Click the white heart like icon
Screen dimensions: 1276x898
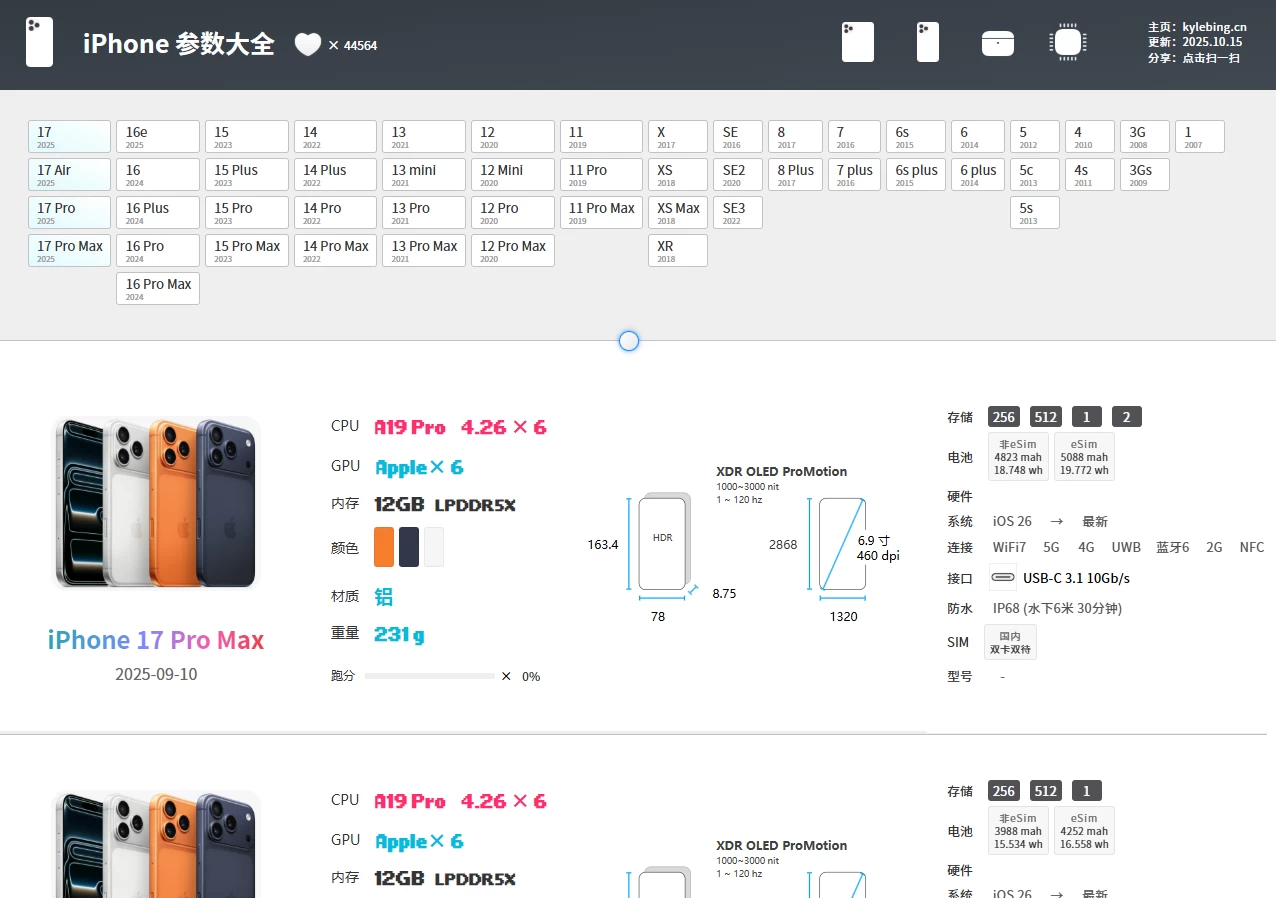tap(307, 45)
